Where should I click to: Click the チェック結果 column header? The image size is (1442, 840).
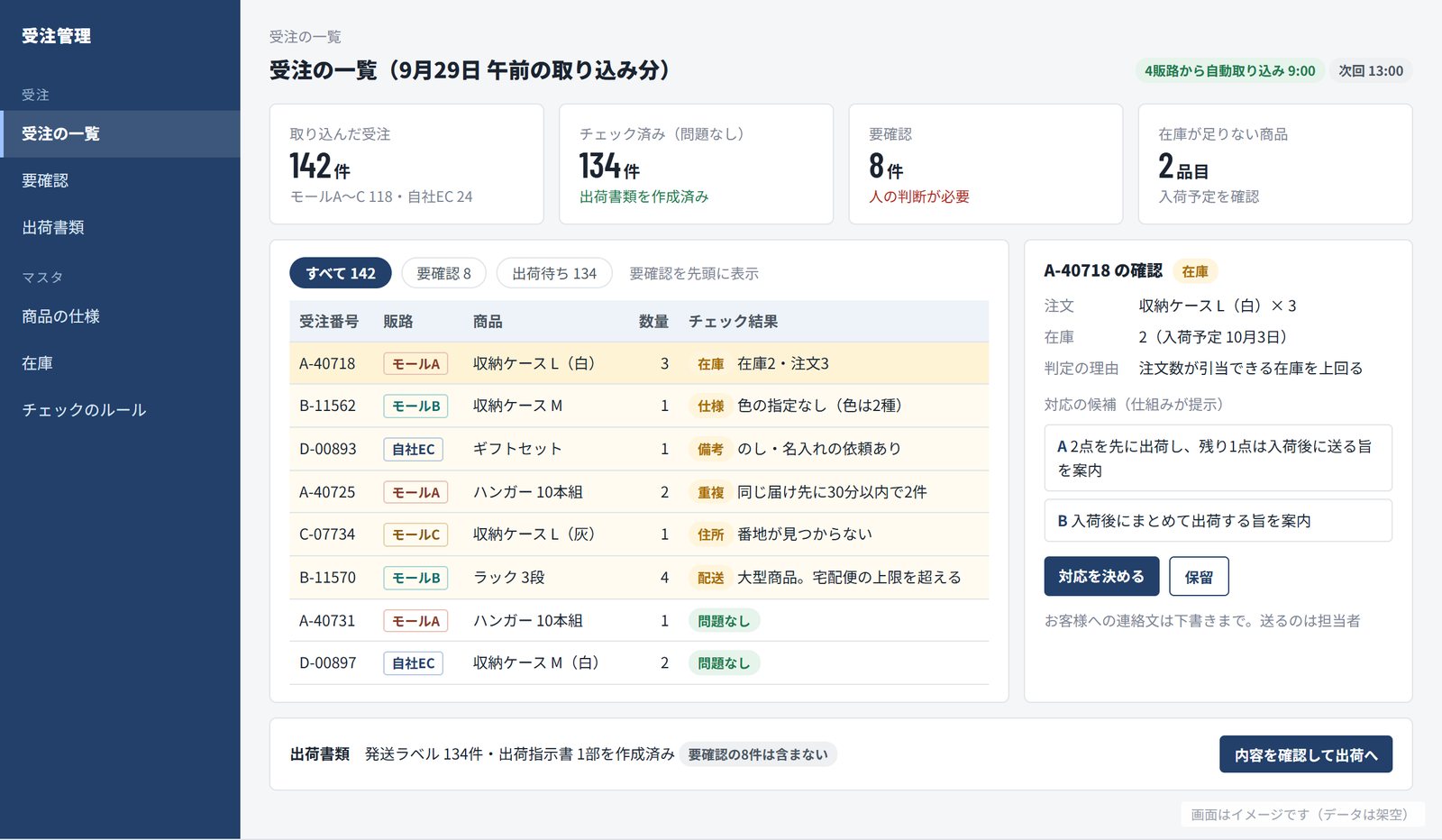click(733, 321)
